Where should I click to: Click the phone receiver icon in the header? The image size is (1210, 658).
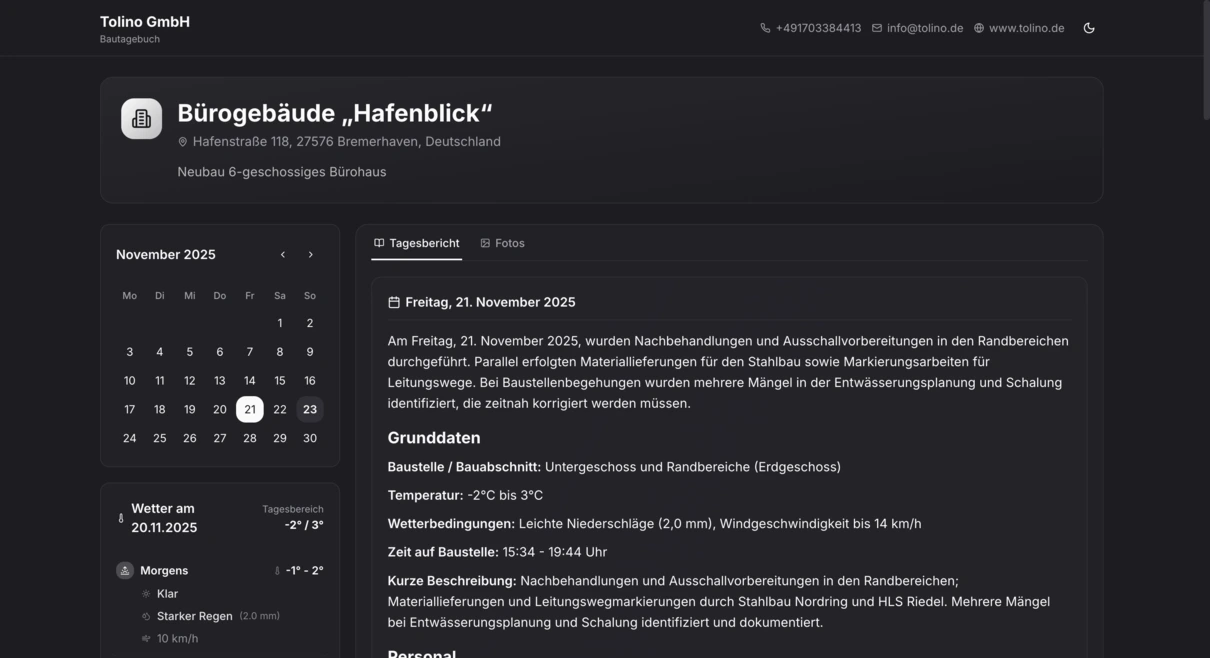[x=766, y=28]
